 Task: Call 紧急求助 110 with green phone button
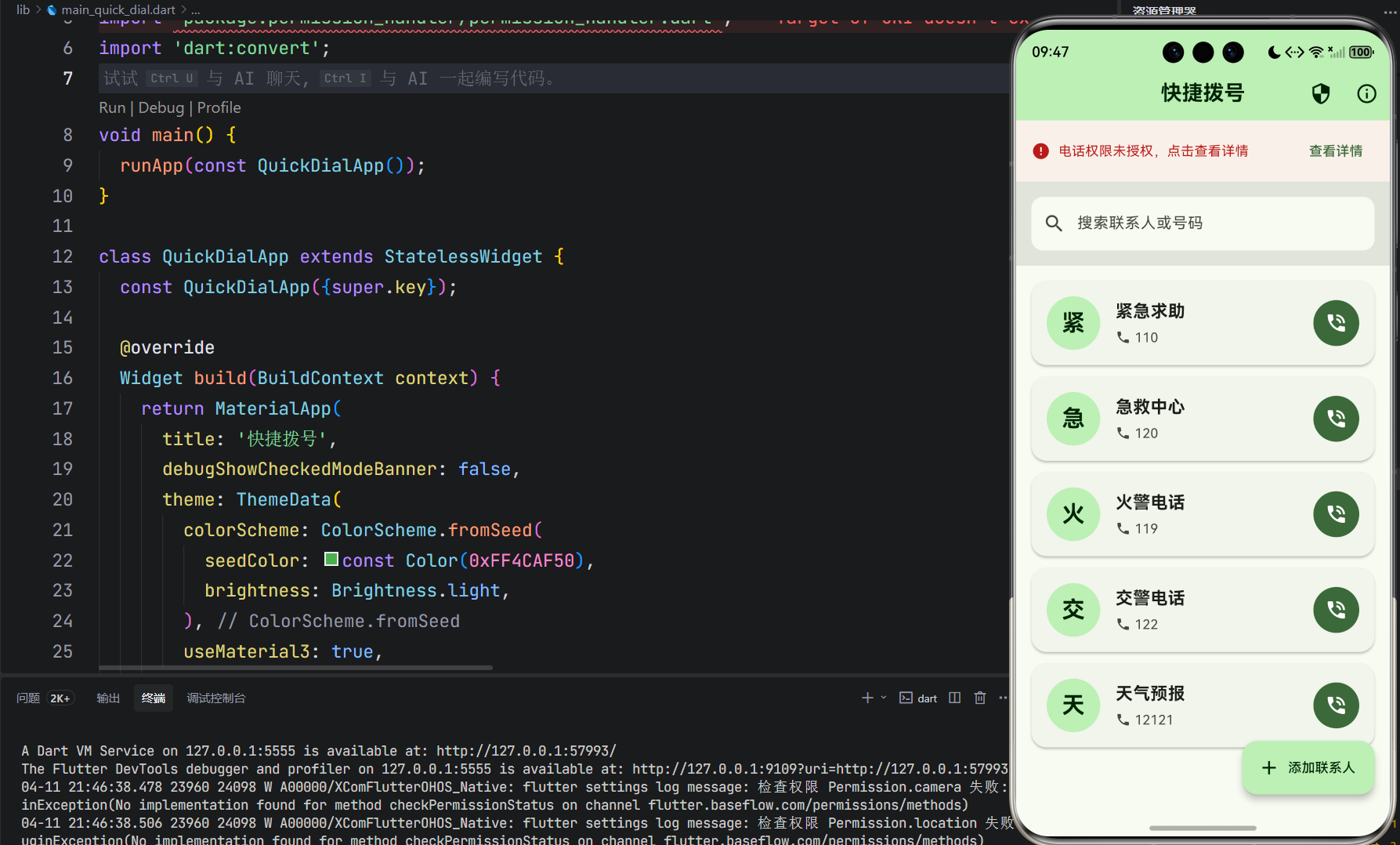tap(1336, 323)
